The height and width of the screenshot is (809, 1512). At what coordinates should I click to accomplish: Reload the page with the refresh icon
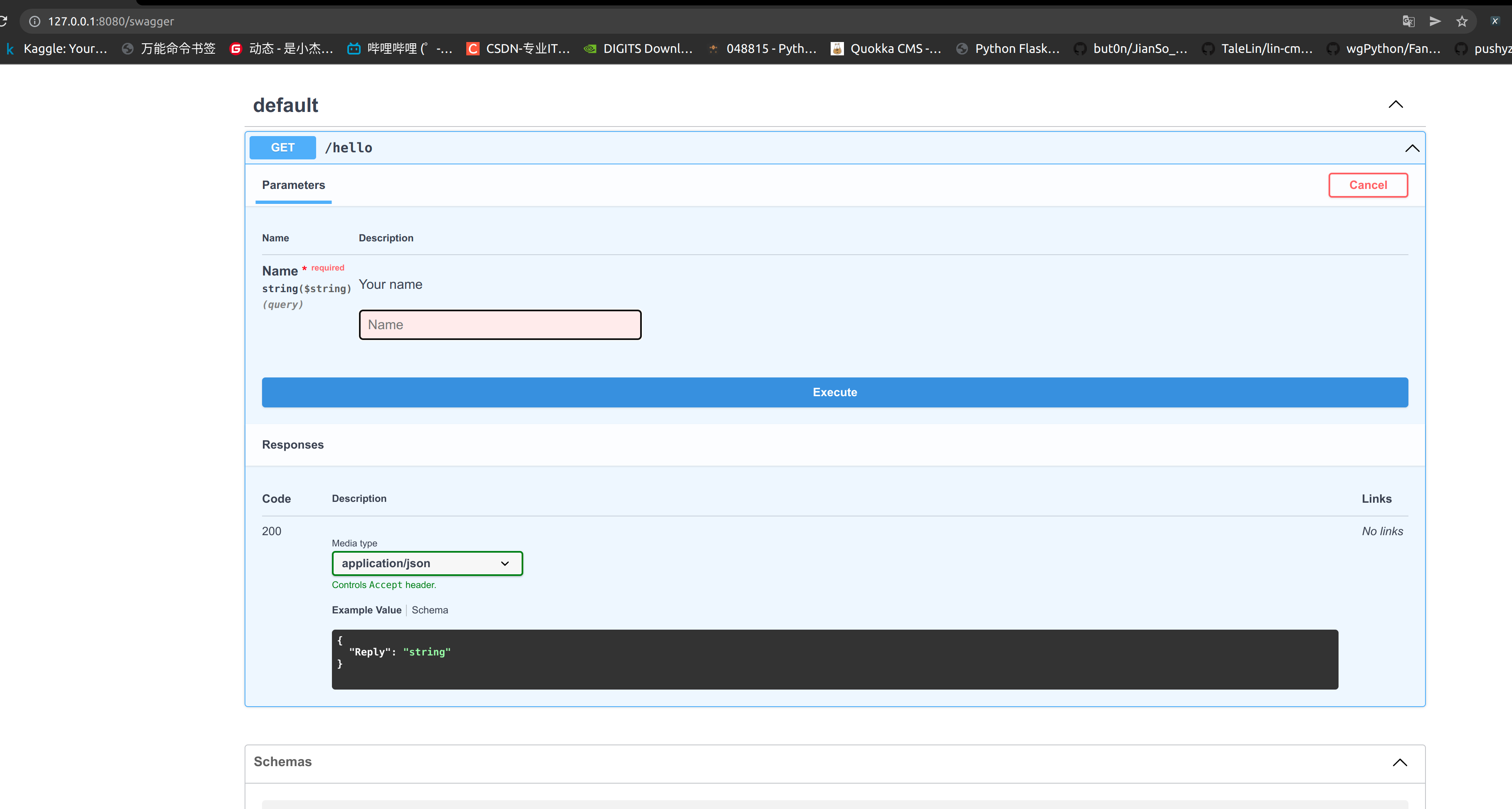pos(3,21)
